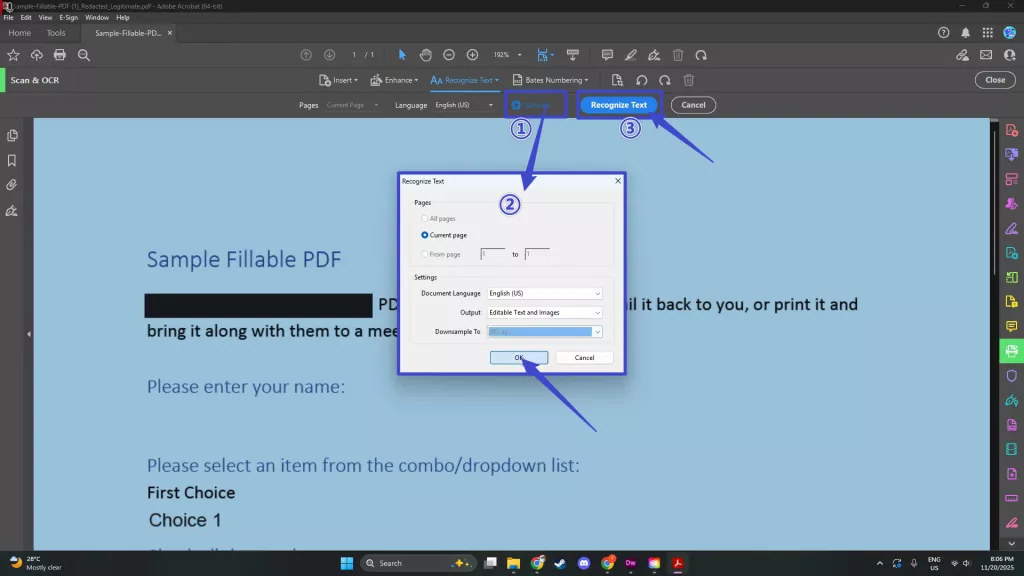Viewport: 1024px width, 576px height.
Task: Click the magnifier find text icon
Action: click(x=84, y=55)
